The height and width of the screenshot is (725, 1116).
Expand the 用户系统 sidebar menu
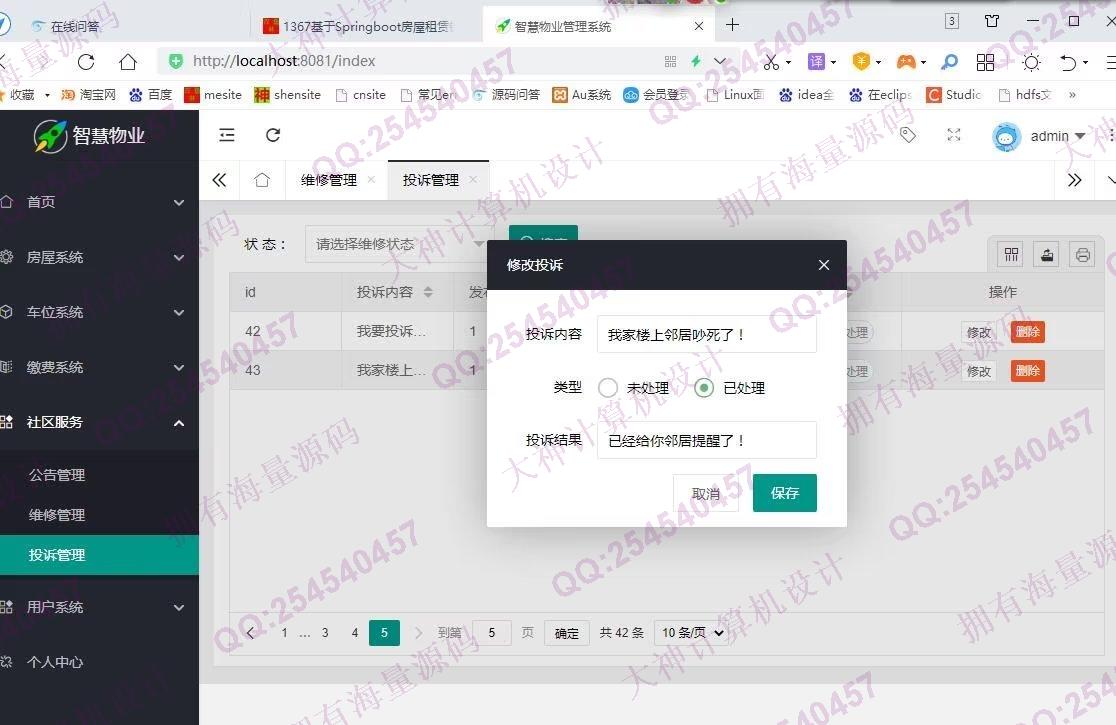[x=100, y=607]
